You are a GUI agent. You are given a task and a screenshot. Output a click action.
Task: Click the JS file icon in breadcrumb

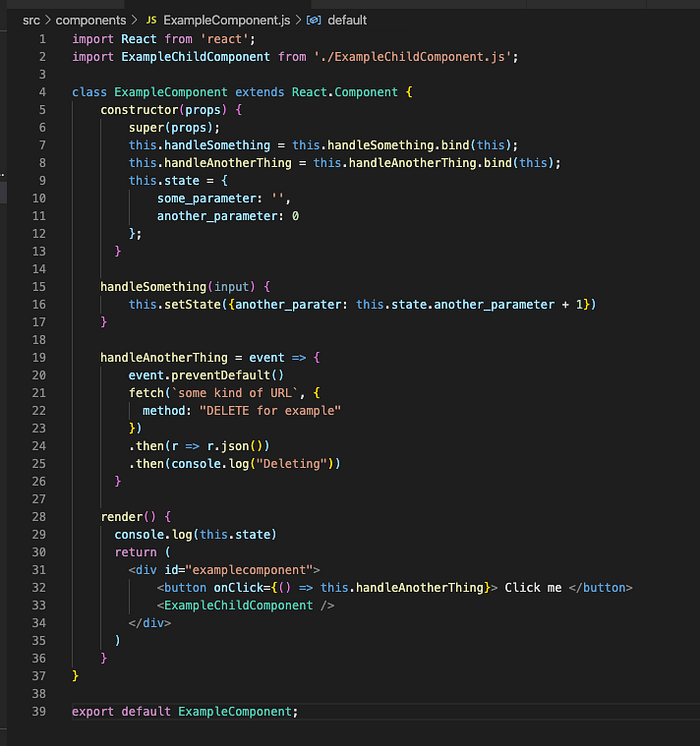(151, 20)
